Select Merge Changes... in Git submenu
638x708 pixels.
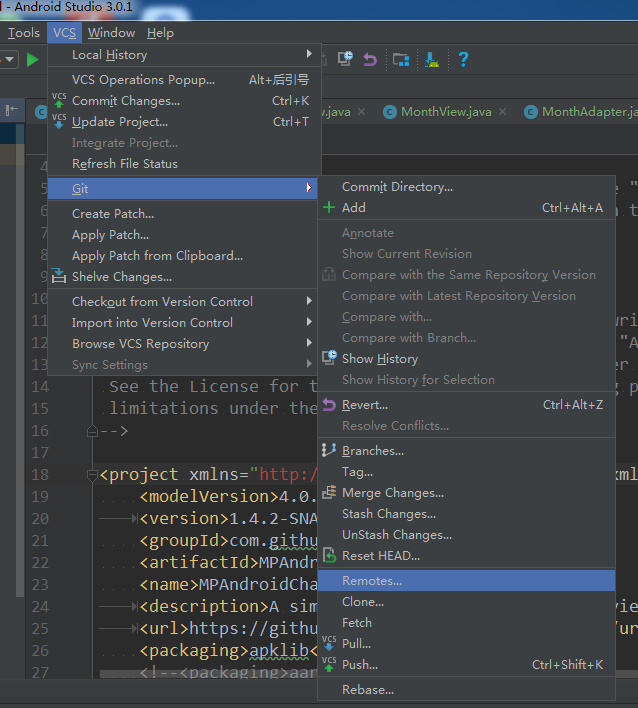[466, 493]
